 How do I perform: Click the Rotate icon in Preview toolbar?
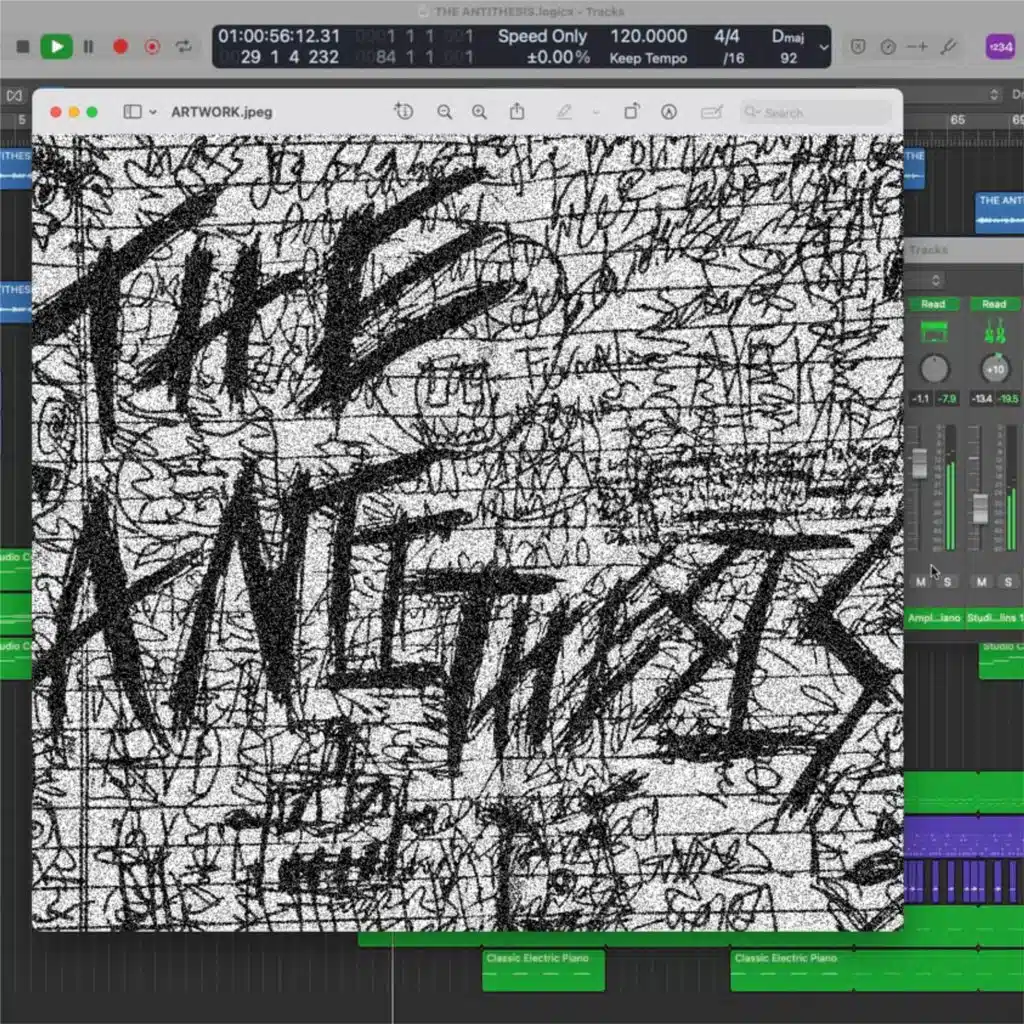pos(632,112)
